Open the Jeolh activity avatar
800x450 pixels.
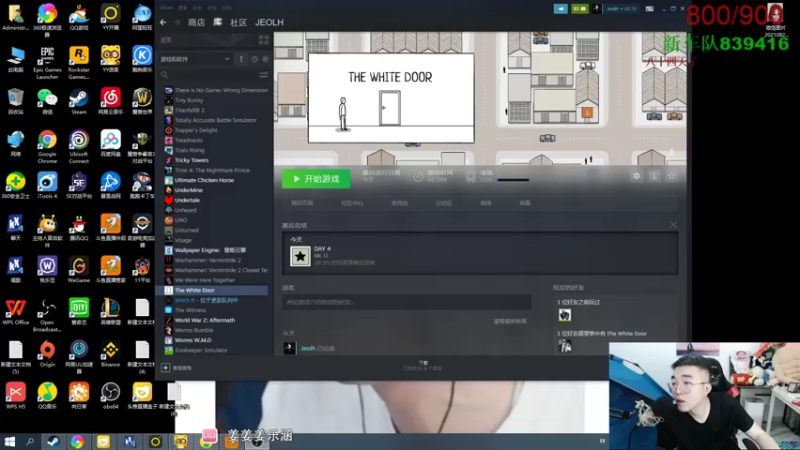pos(290,348)
